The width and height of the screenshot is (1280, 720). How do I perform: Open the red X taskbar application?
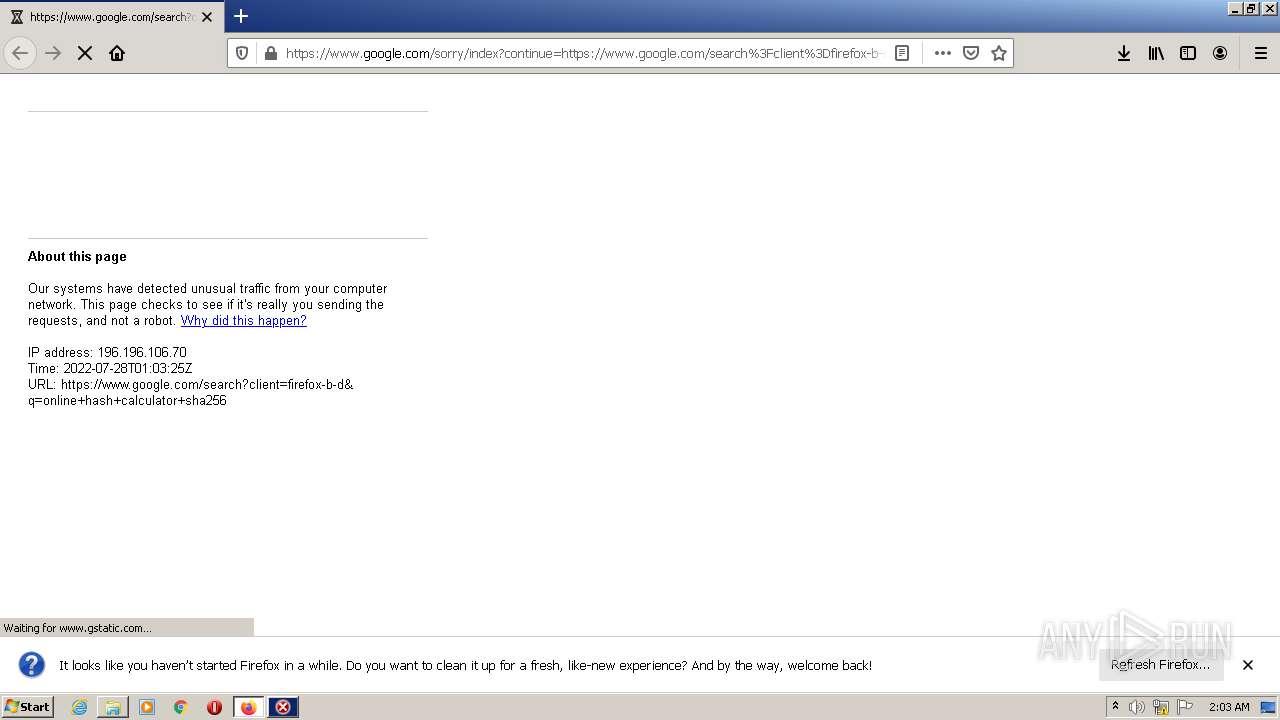pyautogui.click(x=283, y=707)
